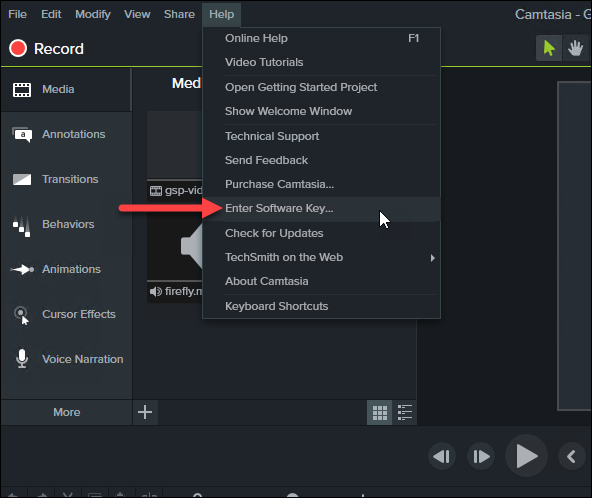Switch media bin to list view

404,413
